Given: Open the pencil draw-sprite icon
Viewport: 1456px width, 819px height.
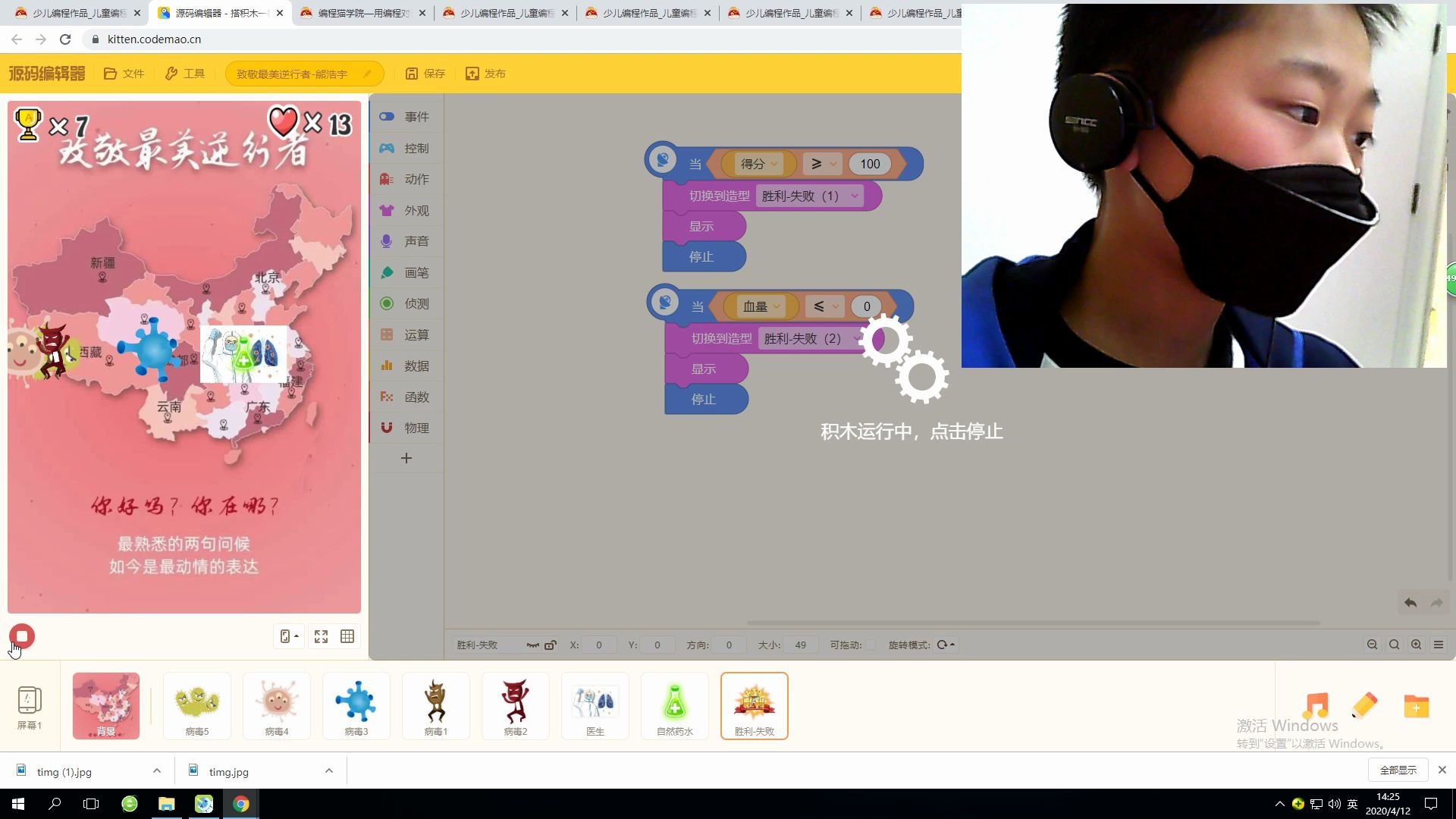Looking at the screenshot, I should 1364,705.
